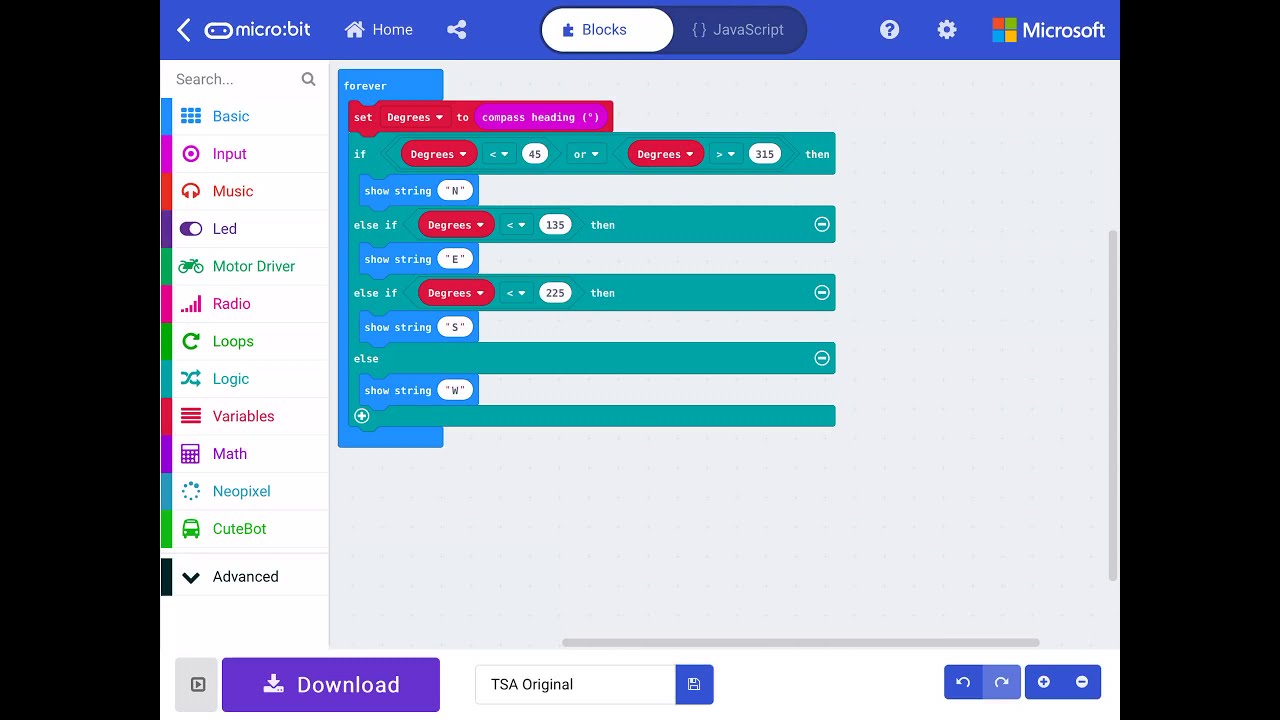Change the less-than operator before 45

pyautogui.click(x=499, y=154)
